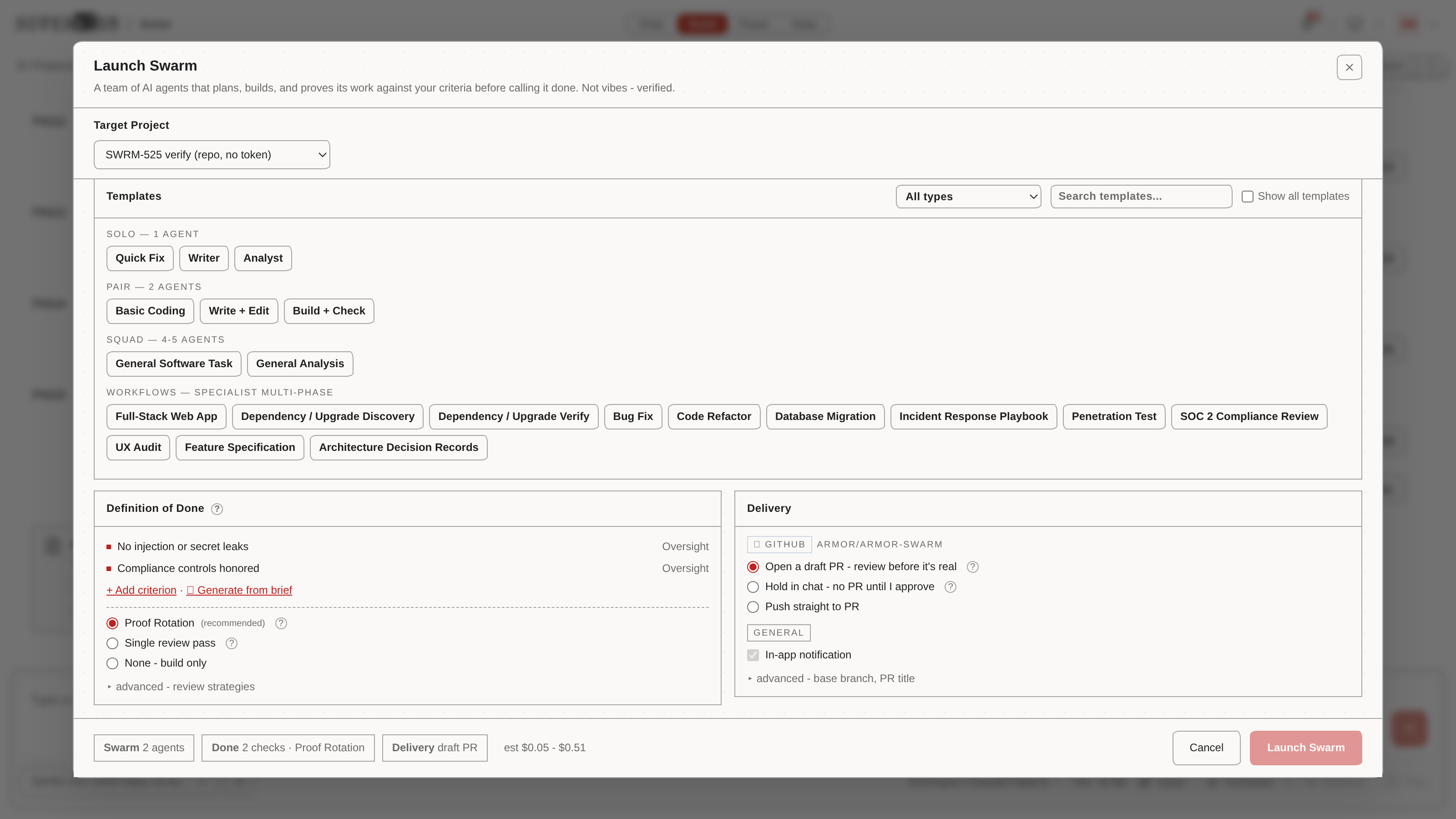Show help for Open a draft PR
The image size is (1456, 819).
tap(972, 567)
